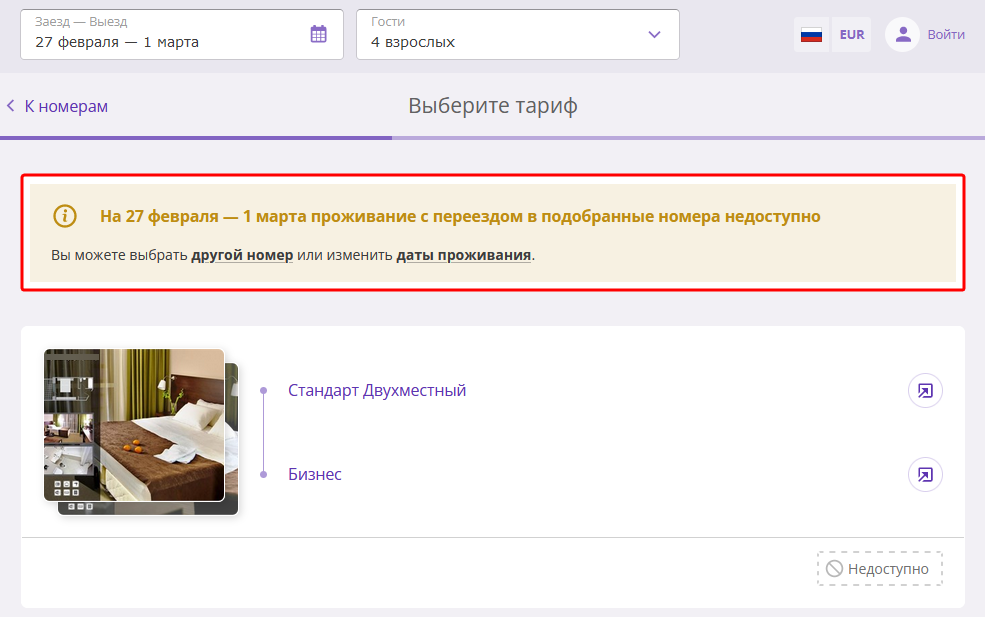
Task: Open details icon for Стандарт Двухместный
Action: click(x=925, y=390)
